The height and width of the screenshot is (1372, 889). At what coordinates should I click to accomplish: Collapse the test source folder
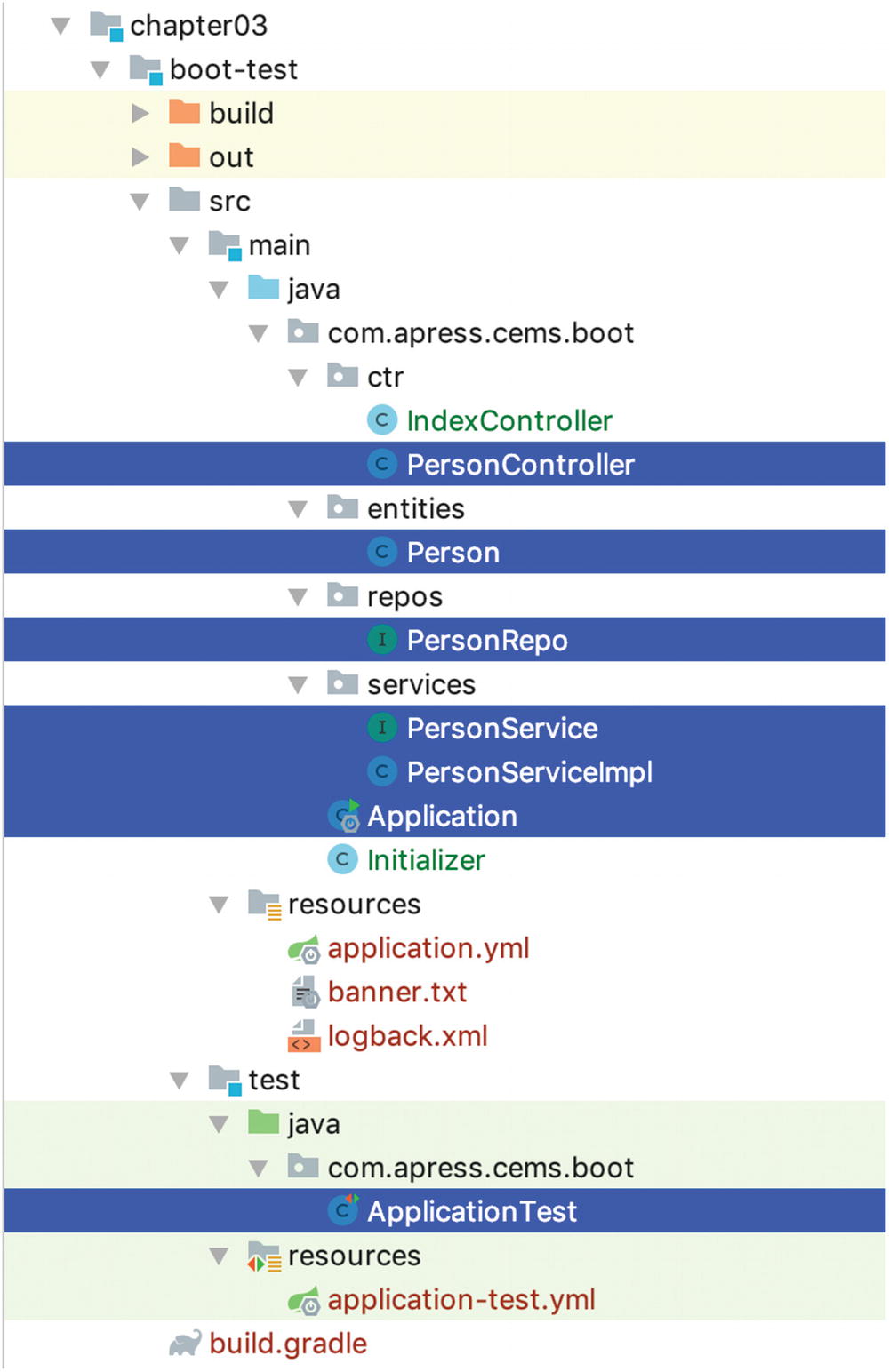(x=179, y=1081)
